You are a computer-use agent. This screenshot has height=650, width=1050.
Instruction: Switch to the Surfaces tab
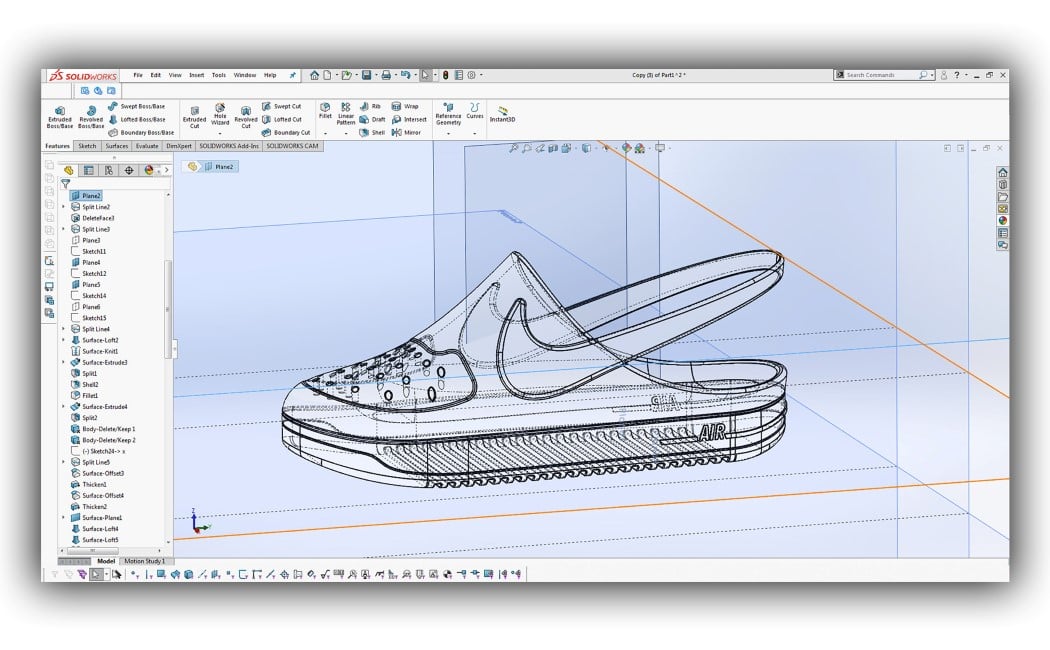[117, 146]
